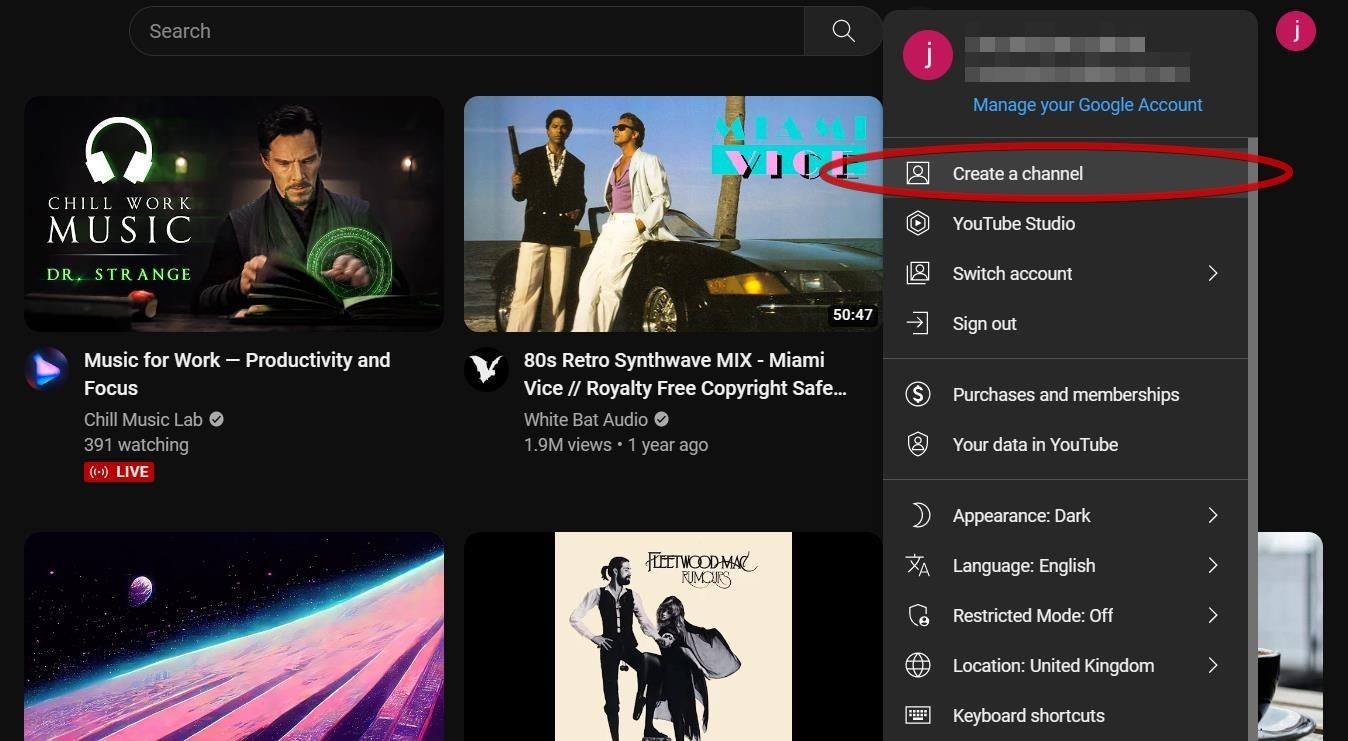Open Music for Work video title
Image resolution: width=1348 pixels, height=741 pixels.
(237, 374)
